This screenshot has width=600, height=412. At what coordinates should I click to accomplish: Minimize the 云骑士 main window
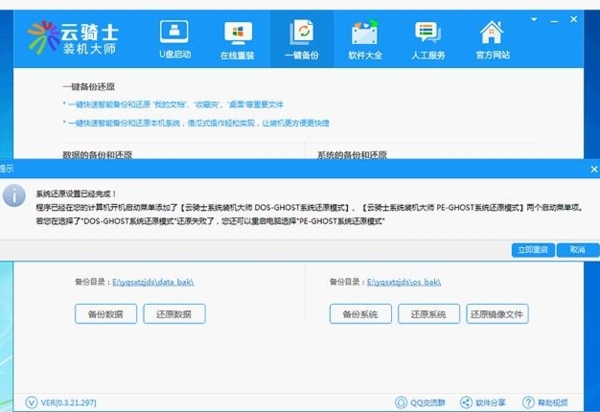tap(554, 21)
